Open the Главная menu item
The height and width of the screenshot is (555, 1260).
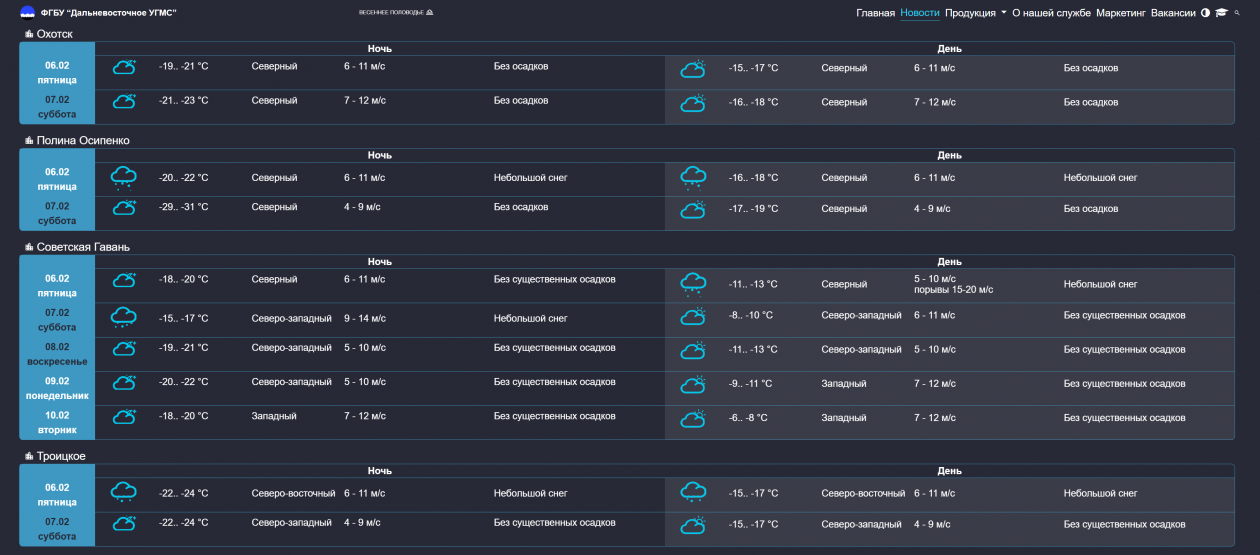875,13
